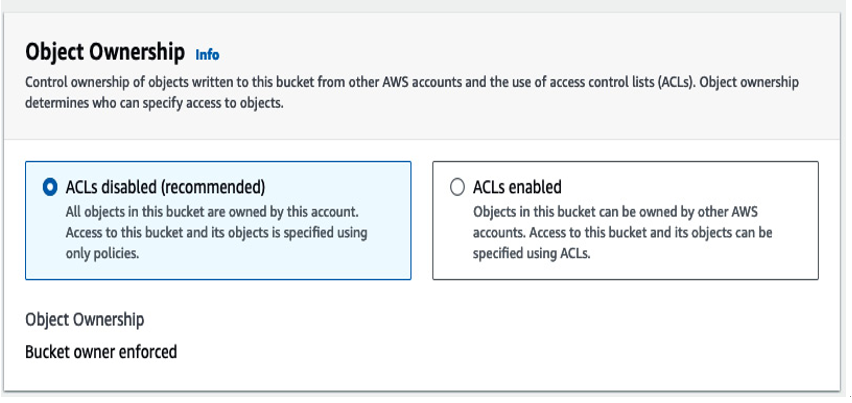Click the 'ACLs disabled (recommended)' label text

pyautogui.click(x=165, y=187)
